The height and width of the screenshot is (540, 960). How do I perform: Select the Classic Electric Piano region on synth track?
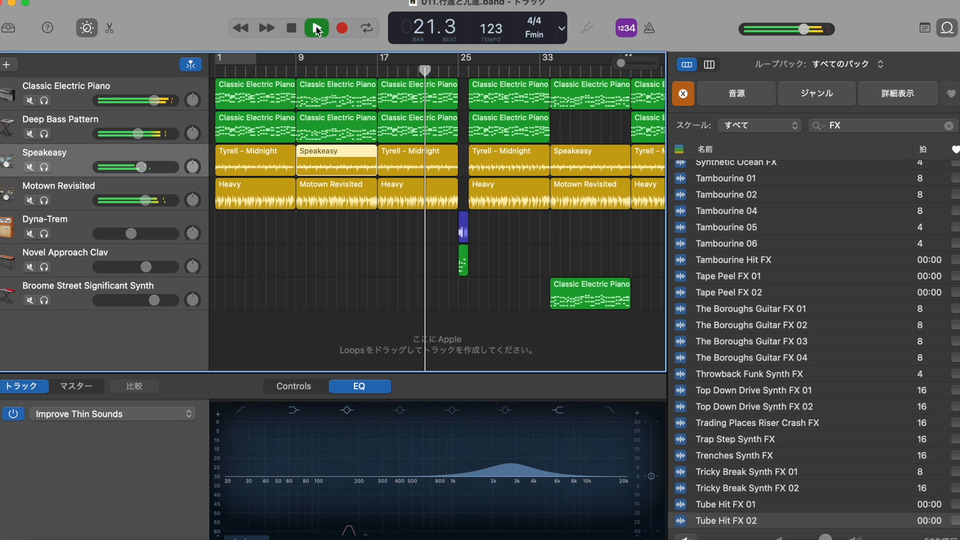click(x=590, y=293)
